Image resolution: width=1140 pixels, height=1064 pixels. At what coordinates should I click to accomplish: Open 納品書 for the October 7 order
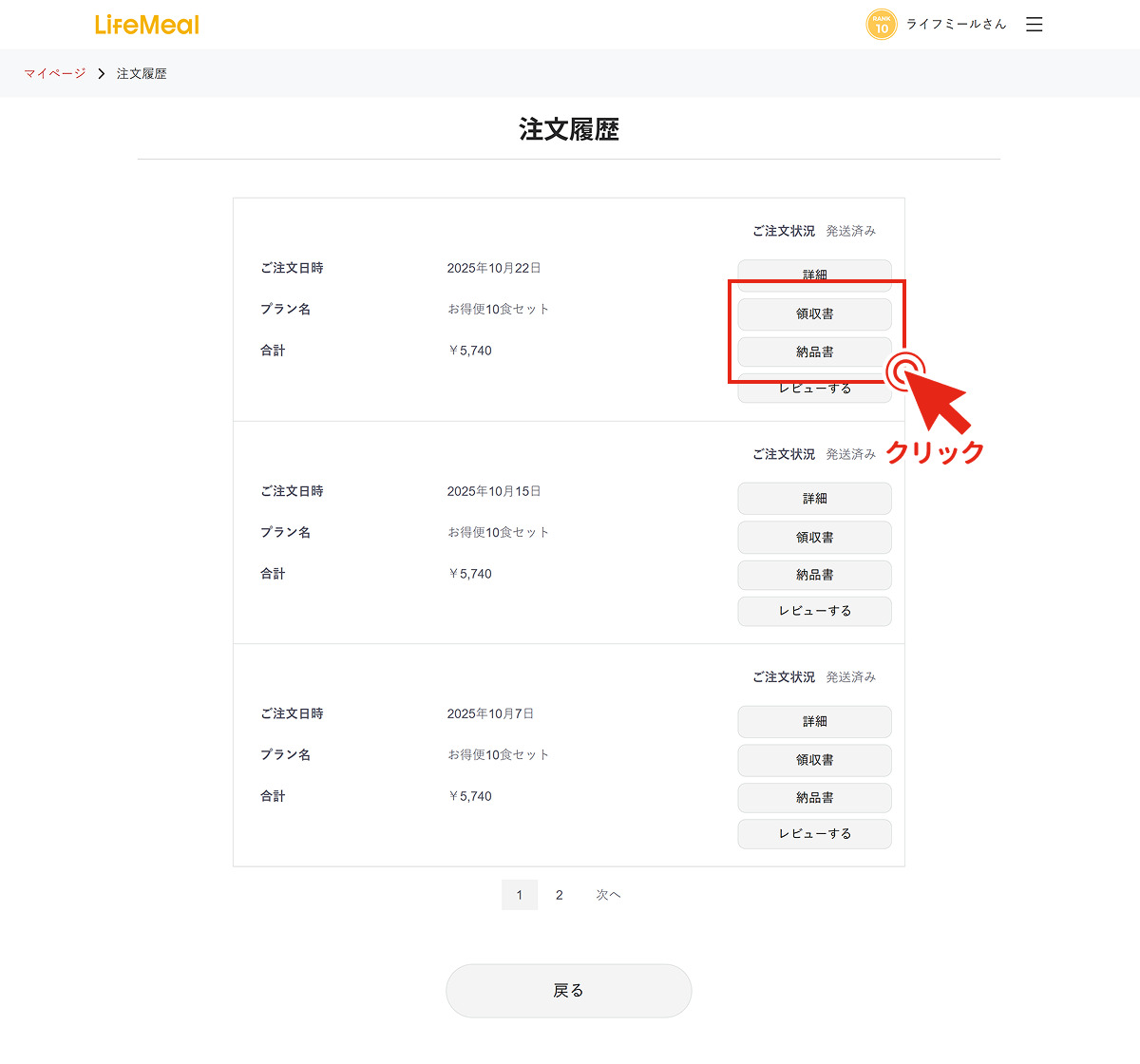[x=814, y=797]
